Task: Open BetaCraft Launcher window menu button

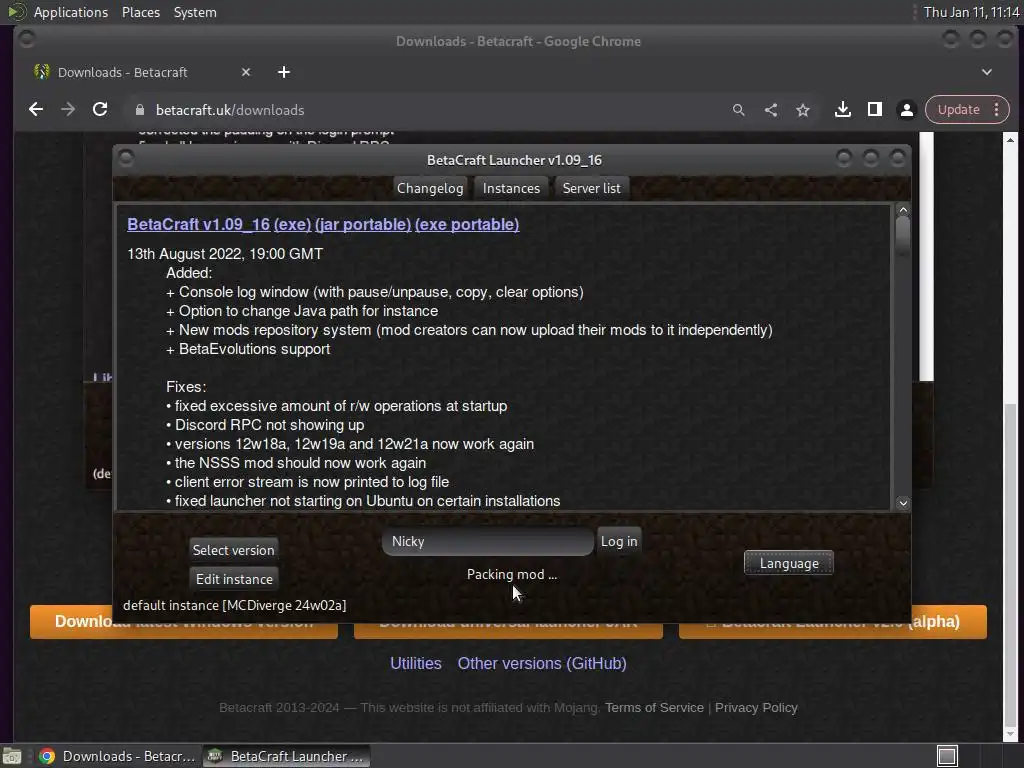Action: point(126,159)
